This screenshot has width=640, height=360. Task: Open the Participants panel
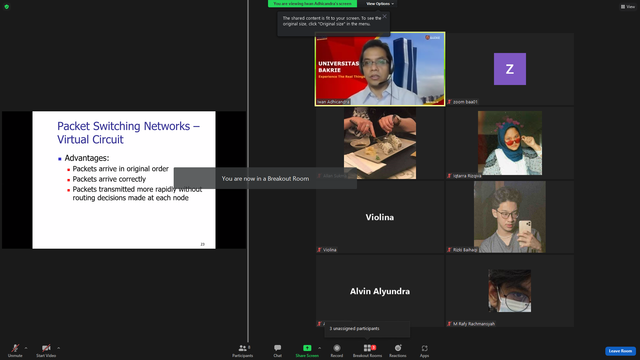tap(242, 350)
